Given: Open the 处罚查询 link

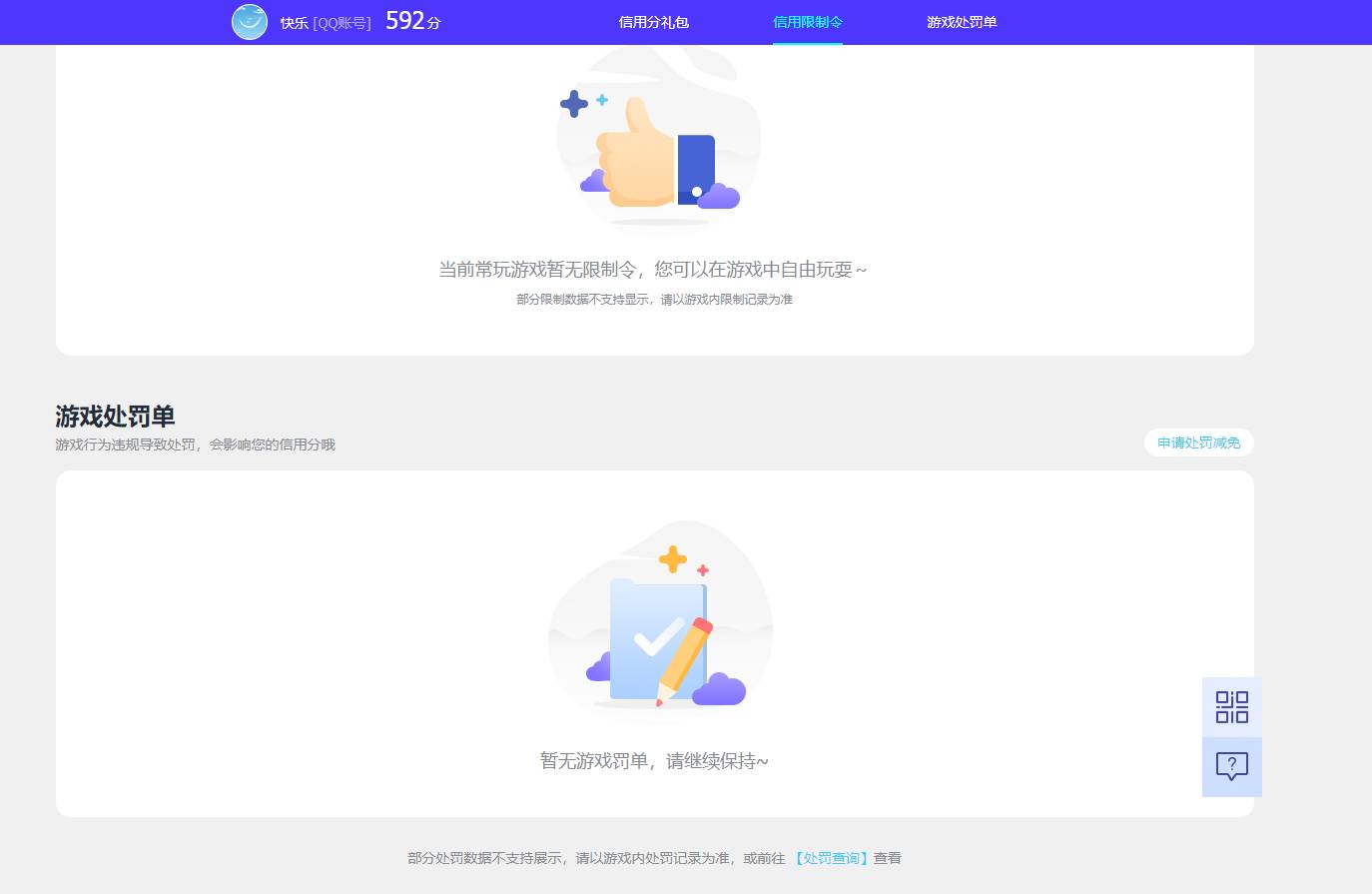Looking at the screenshot, I should pyautogui.click(x=830, y=857).
